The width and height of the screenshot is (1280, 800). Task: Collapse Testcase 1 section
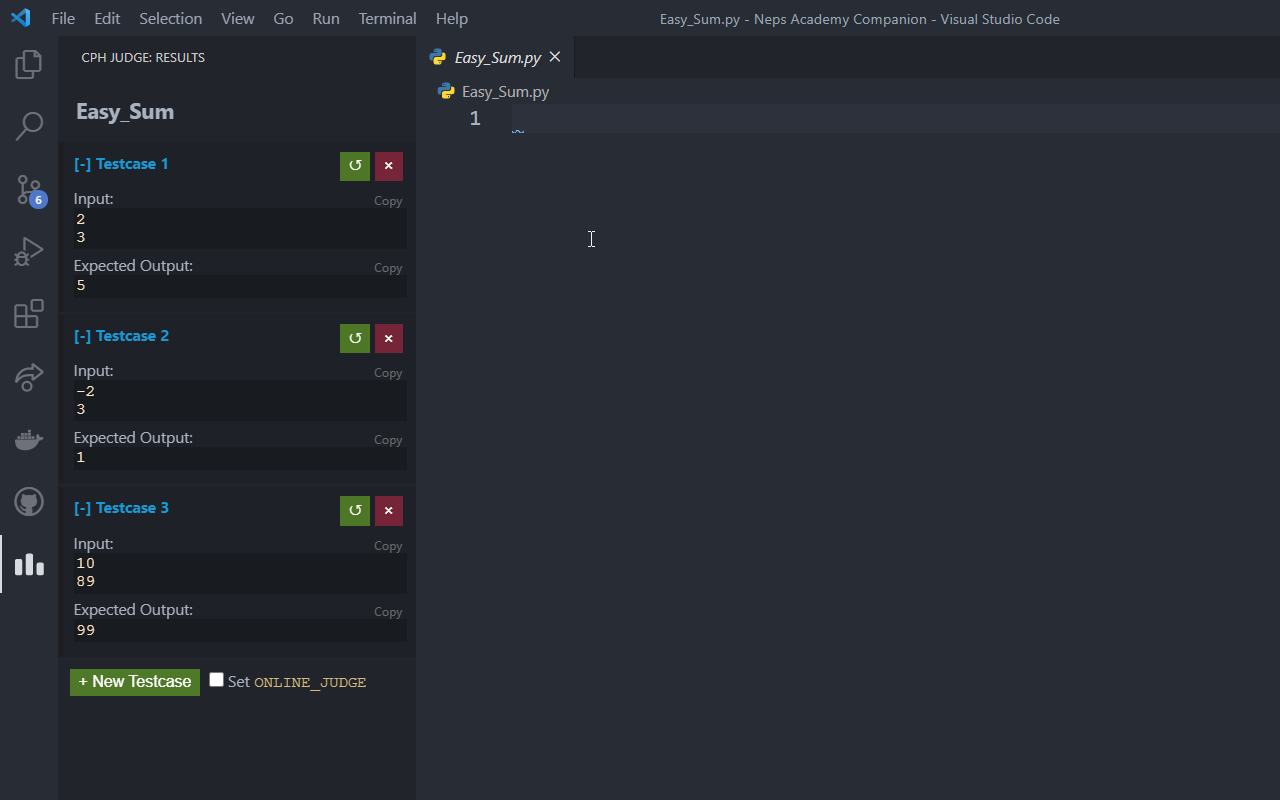[121, 164]
